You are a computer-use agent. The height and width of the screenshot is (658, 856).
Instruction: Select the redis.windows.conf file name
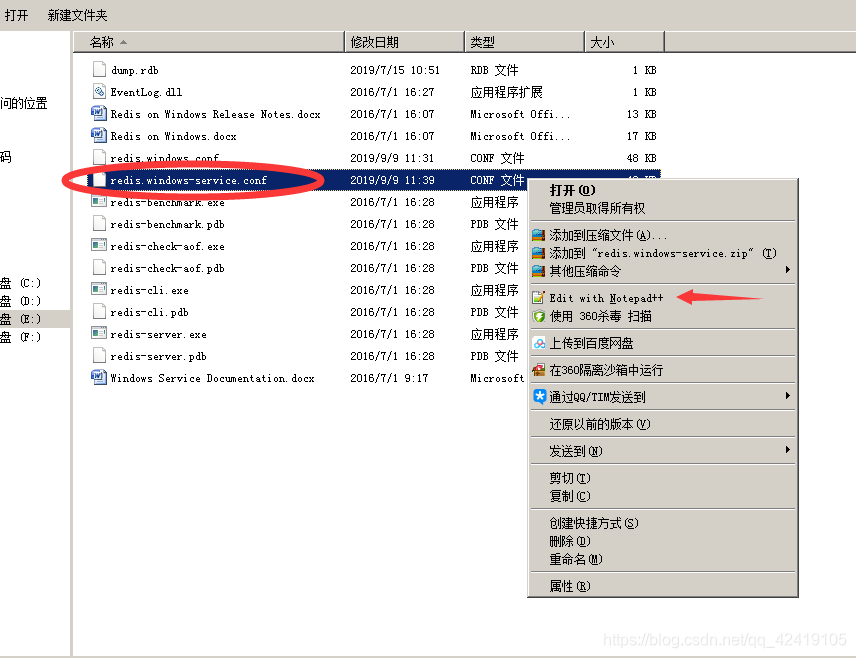coord(164,158)
